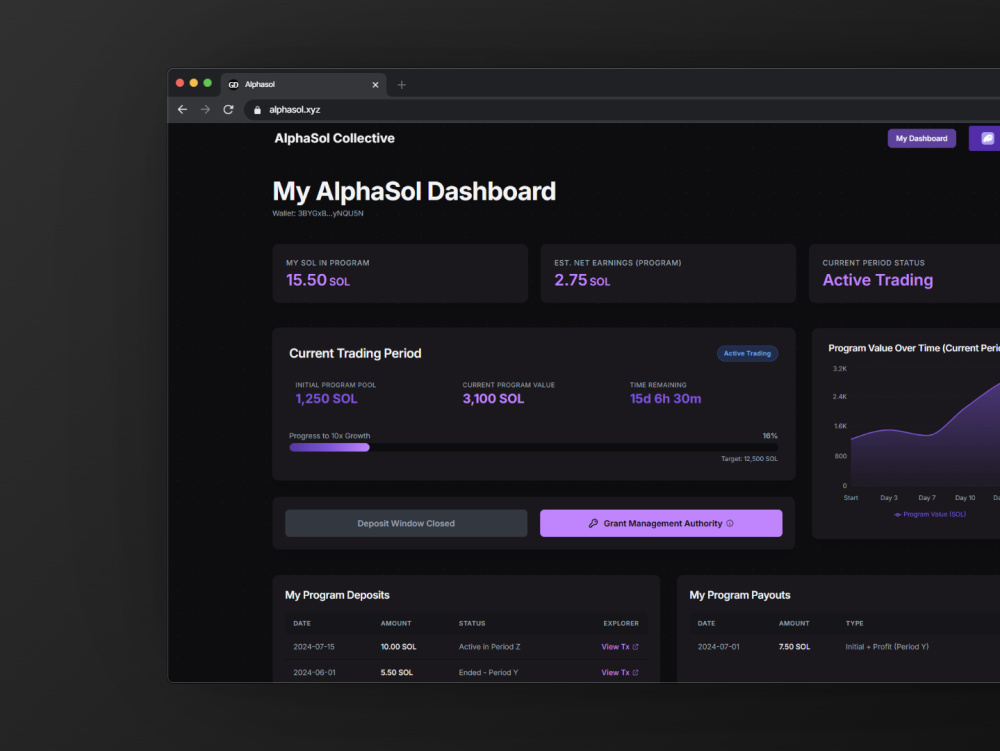
Task: Click the alphasol.xyz address bar
Action: [622, 110]
